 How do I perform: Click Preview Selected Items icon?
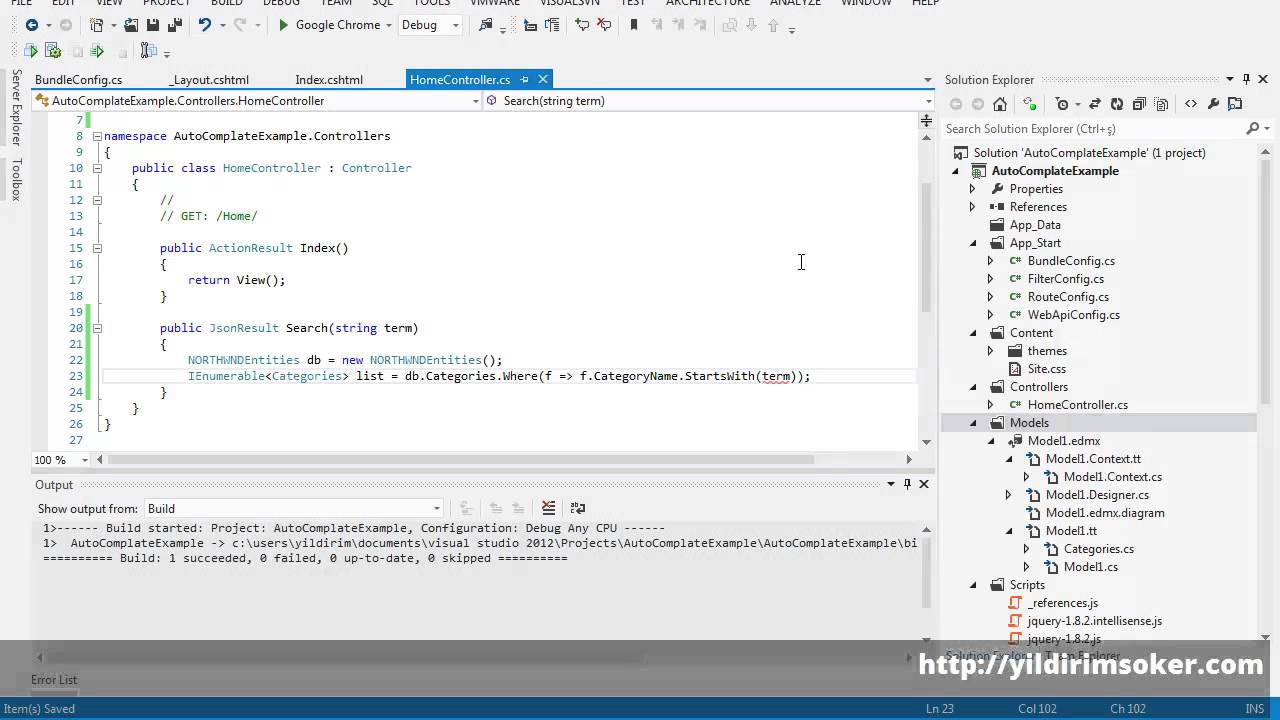1235,104
